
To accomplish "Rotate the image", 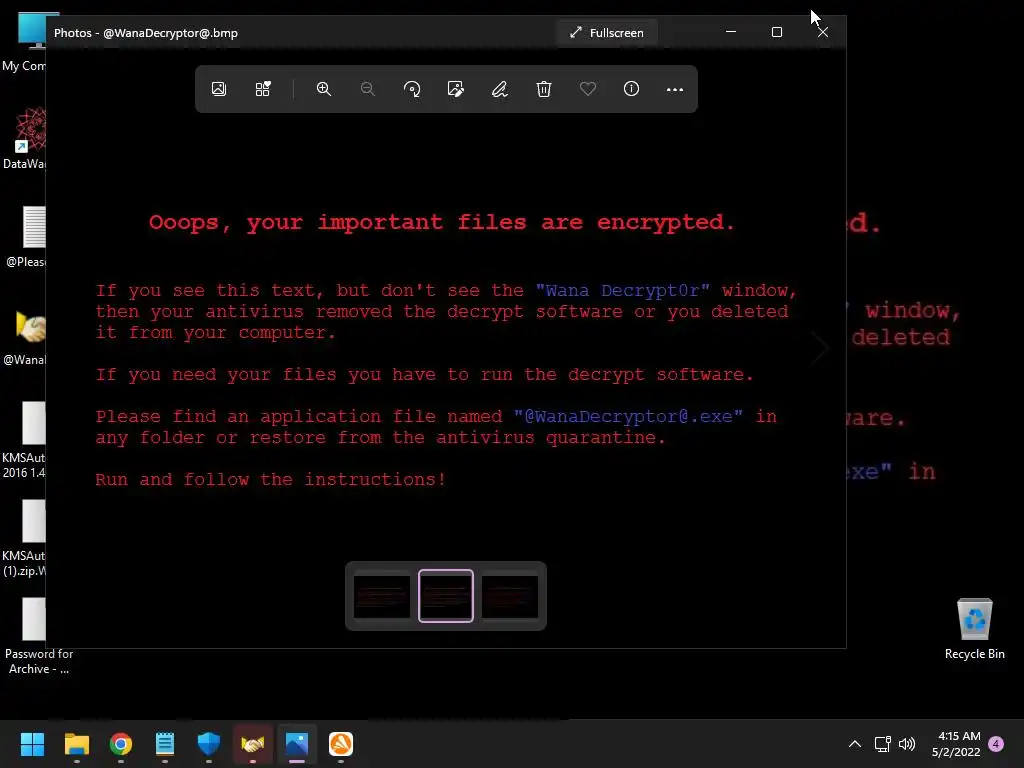I will [x=412, y=89].
